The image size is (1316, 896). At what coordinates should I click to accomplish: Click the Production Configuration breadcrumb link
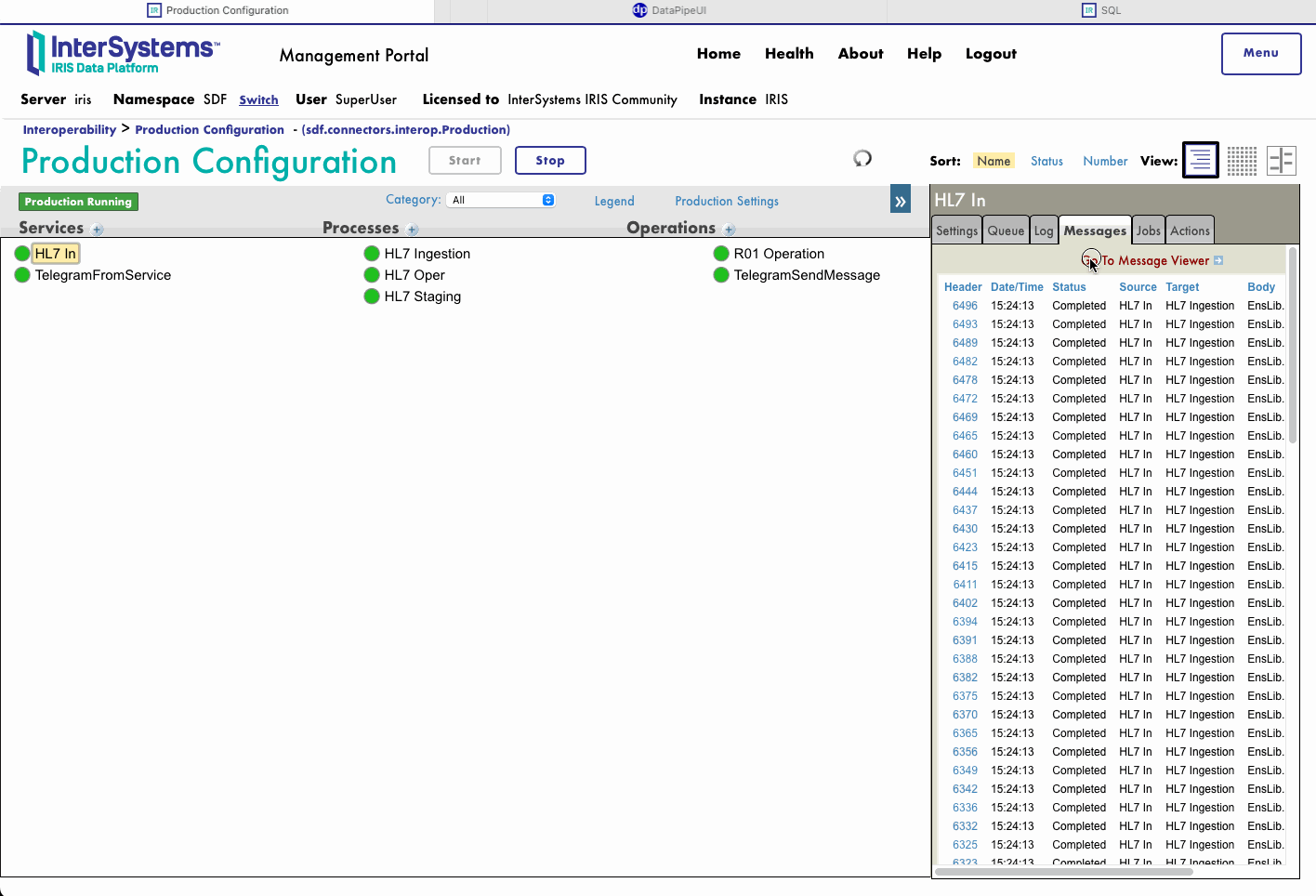point(209,130)
